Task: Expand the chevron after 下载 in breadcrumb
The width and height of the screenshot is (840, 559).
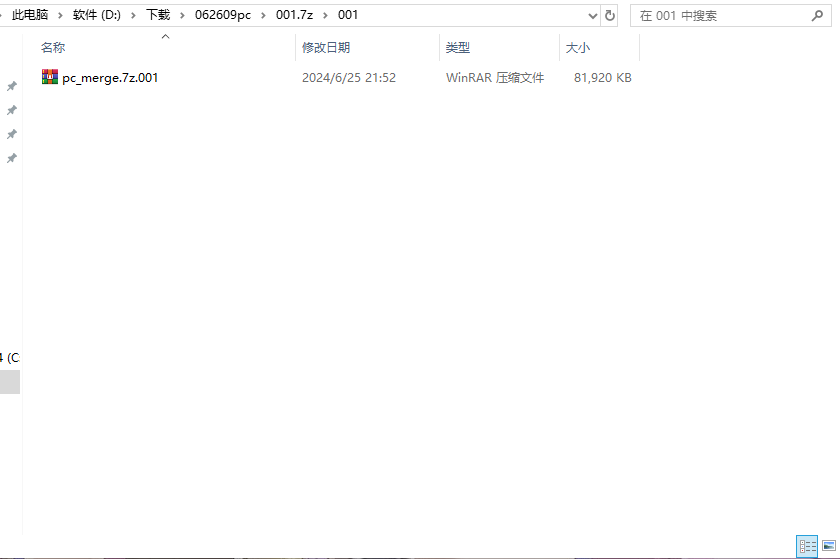Action: pyautogui.click(x=183, y=15)
